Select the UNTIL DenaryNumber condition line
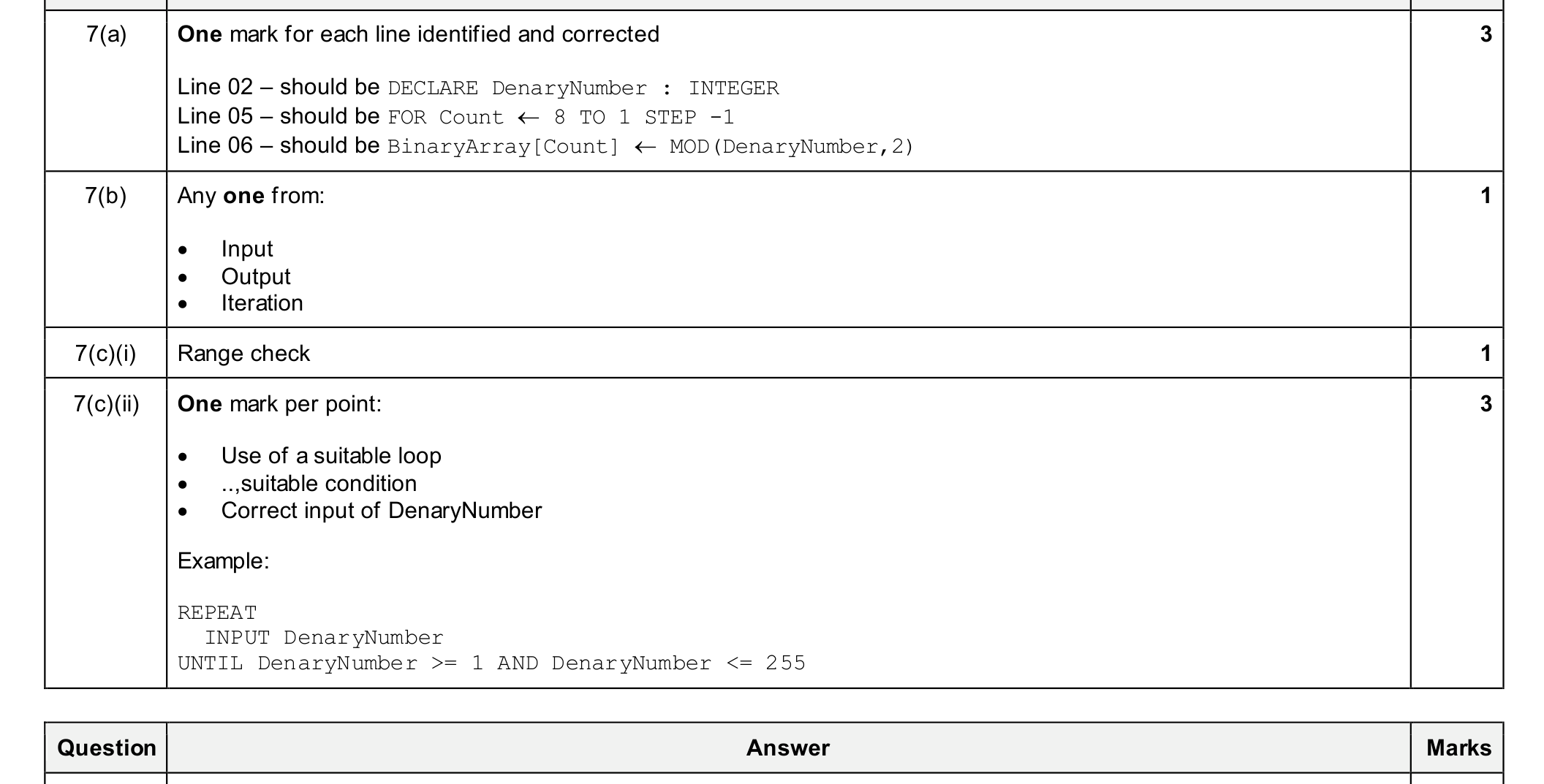Image resolution: width=1544 pixels, height=784 pixels. click(491, 663)
